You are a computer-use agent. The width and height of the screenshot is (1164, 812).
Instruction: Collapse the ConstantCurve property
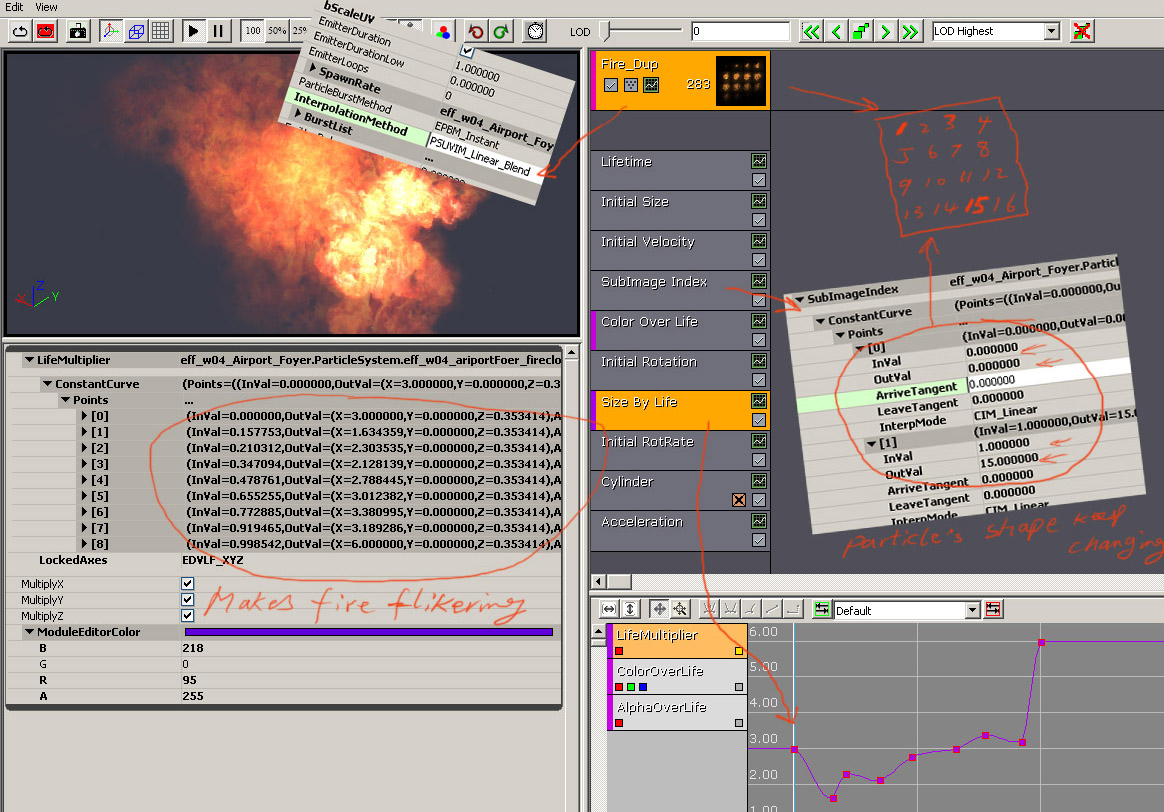pyautogui.click(x=47, y=384)
